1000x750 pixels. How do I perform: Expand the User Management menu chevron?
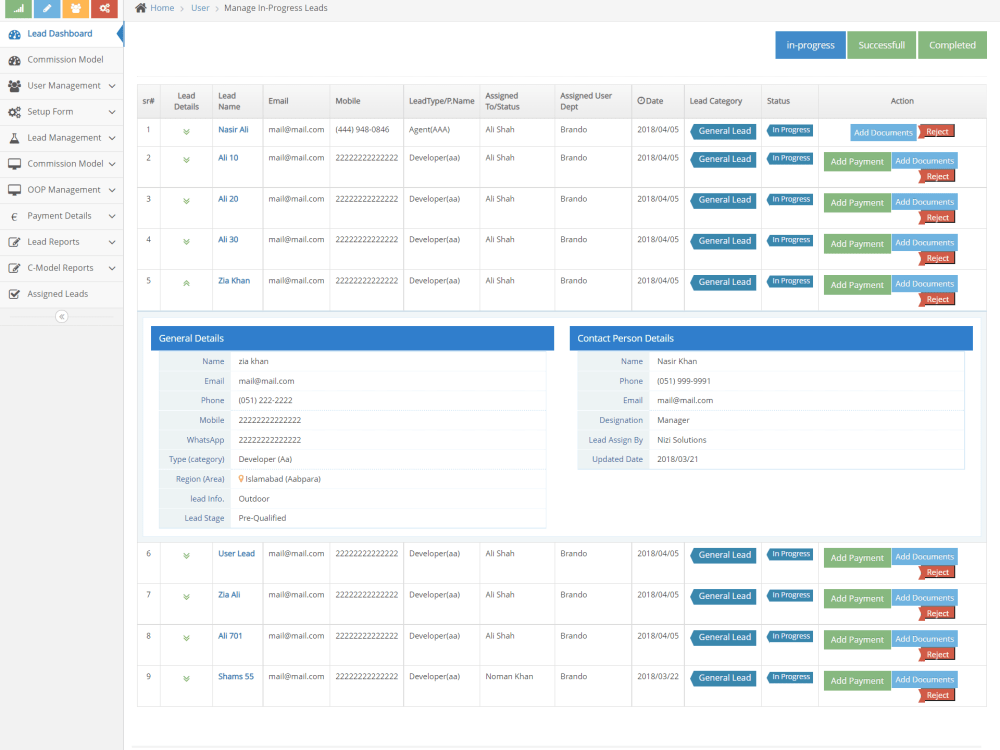tap(112, 86)
